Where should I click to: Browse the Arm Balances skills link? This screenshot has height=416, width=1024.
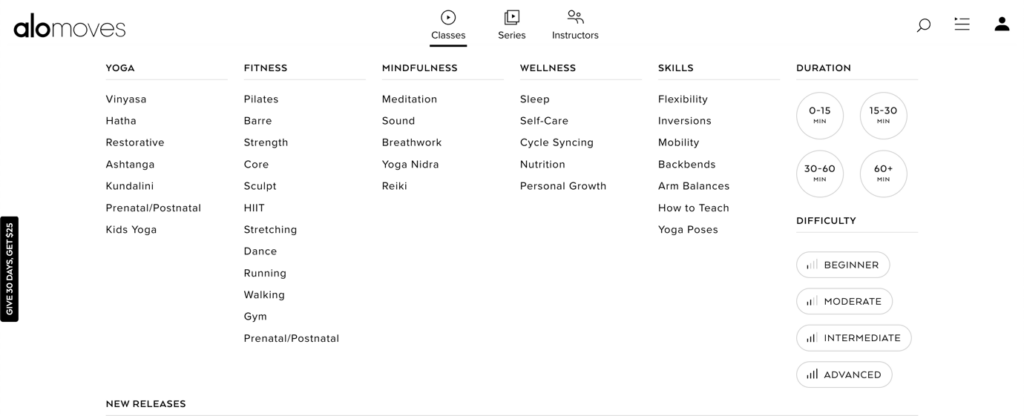[693, 186]
